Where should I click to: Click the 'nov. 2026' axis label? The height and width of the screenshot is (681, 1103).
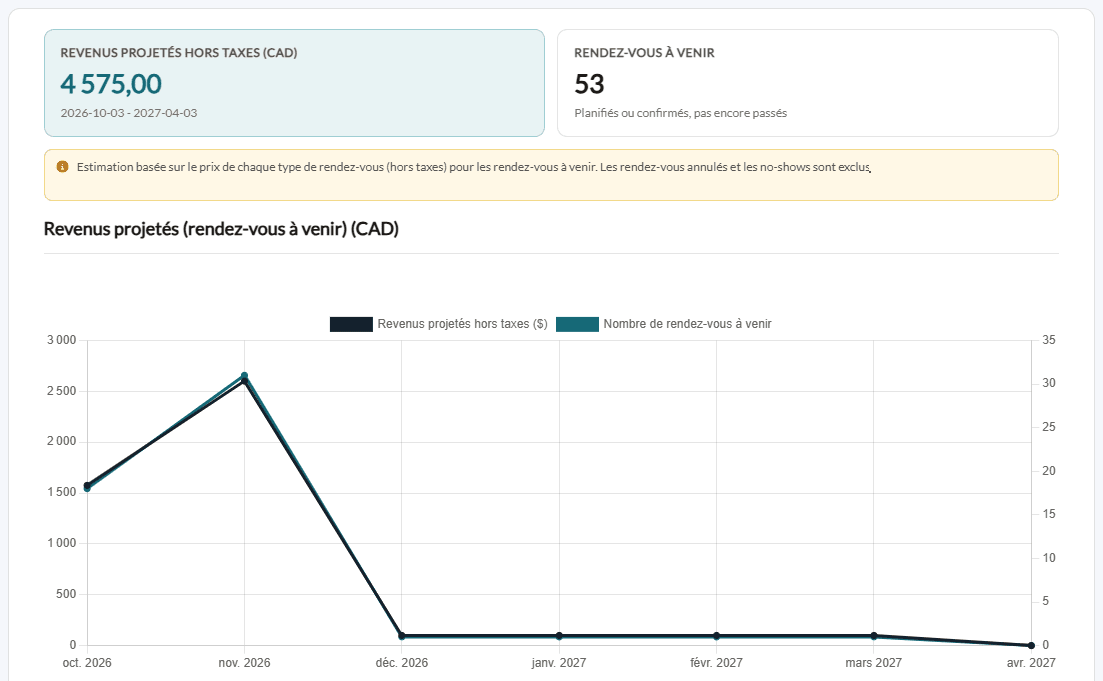(244, 663)
